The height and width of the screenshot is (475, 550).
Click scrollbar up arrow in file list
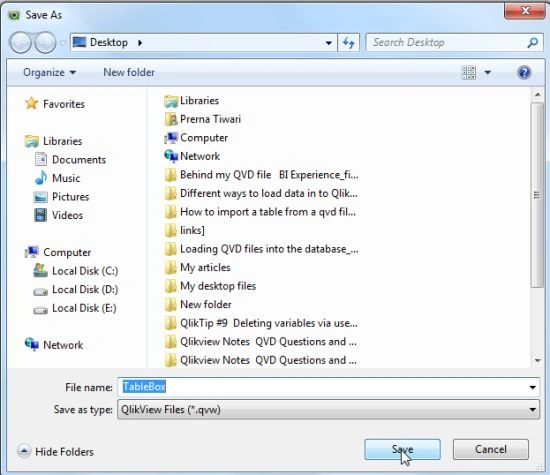pyautogui.click(x=537, y=95)
